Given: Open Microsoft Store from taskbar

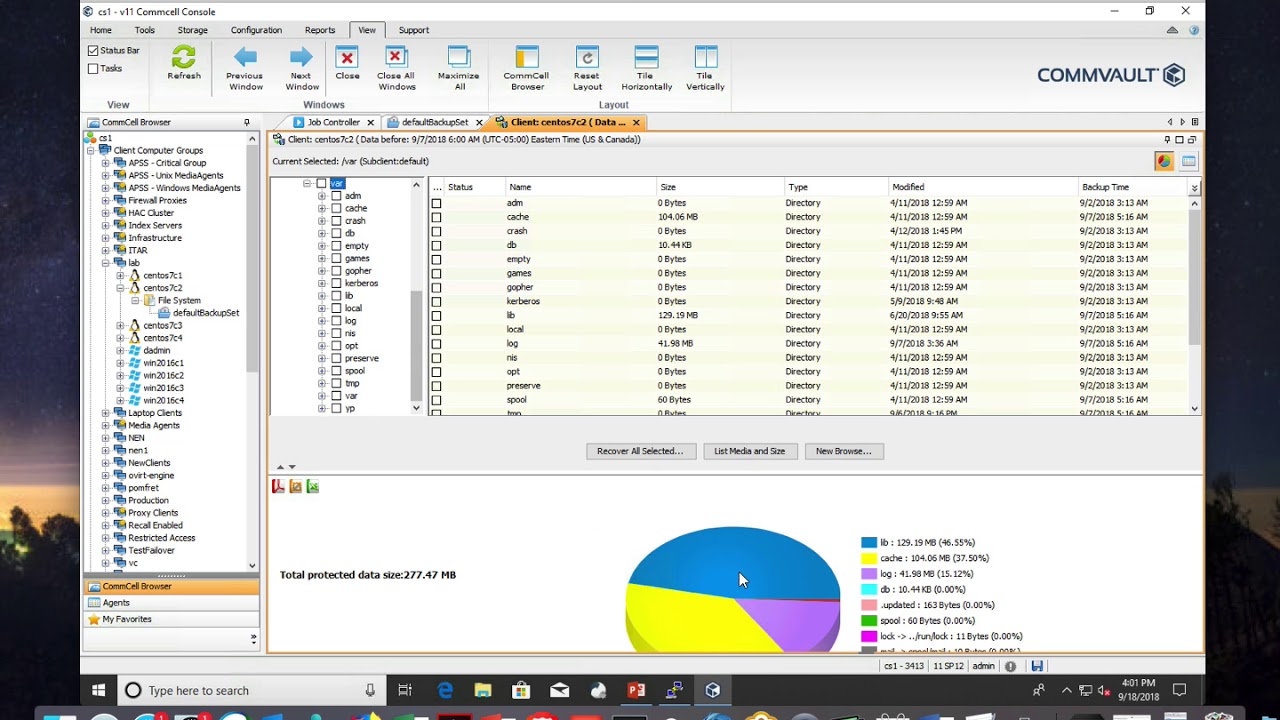Looking at the screenshot, I should tap(521, 690).
